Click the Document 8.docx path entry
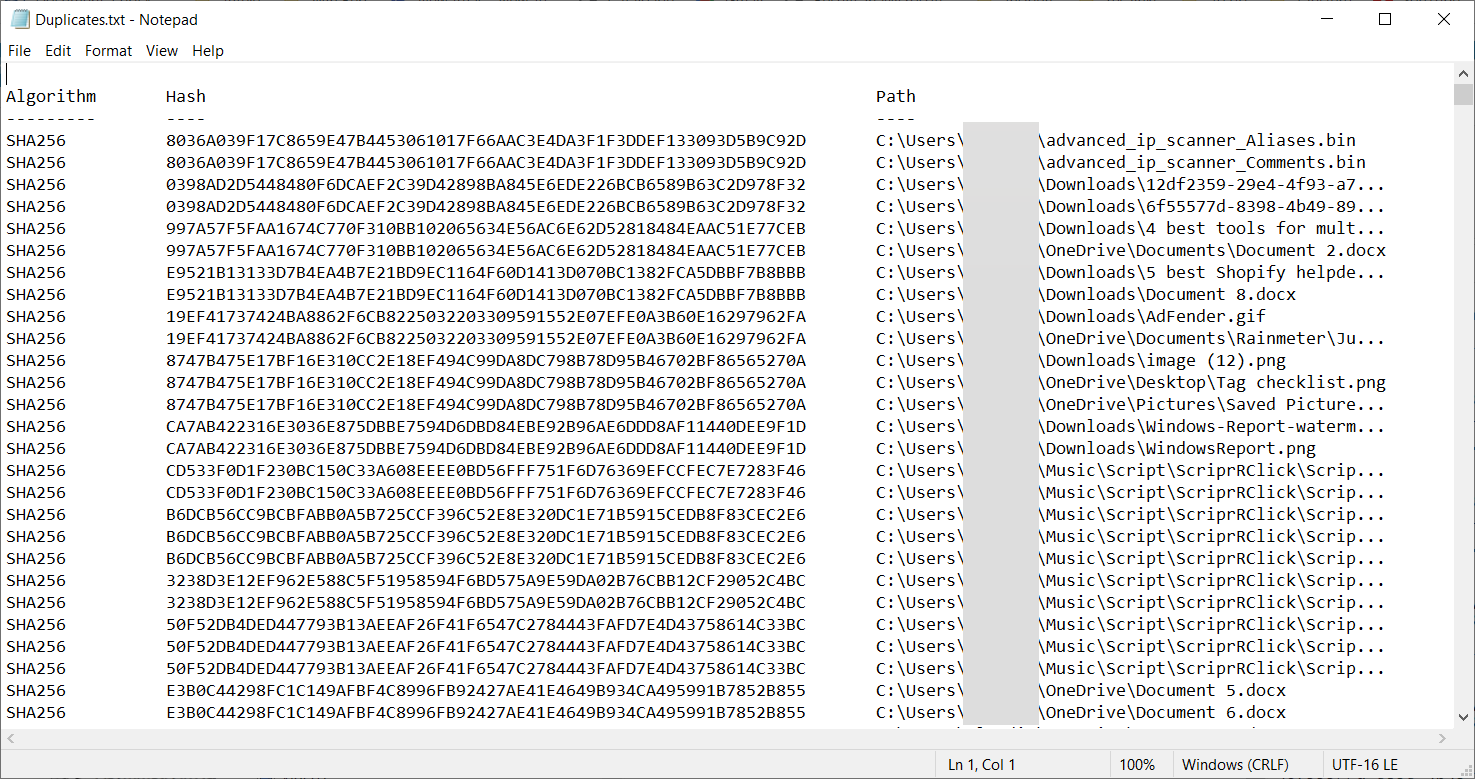Screen dimensions: 1475x779 (x=1170, y=294)
